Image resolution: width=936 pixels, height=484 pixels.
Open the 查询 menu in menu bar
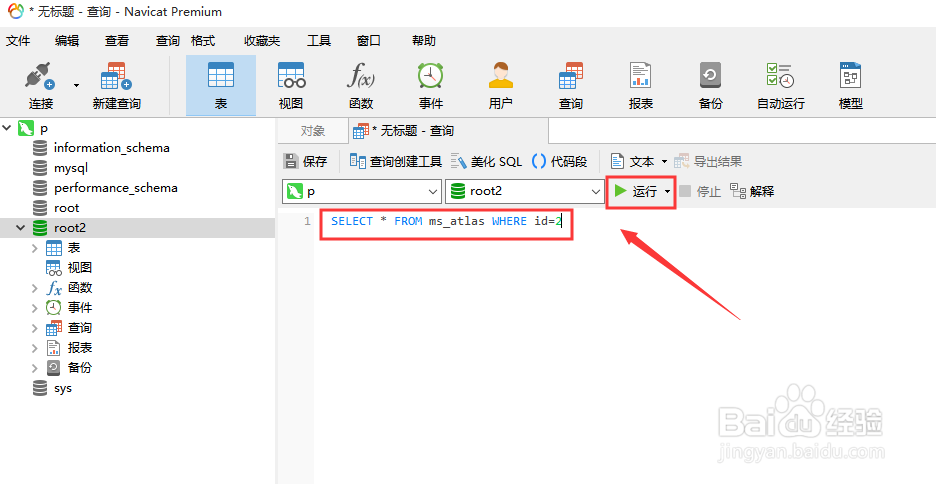point(168,41)
